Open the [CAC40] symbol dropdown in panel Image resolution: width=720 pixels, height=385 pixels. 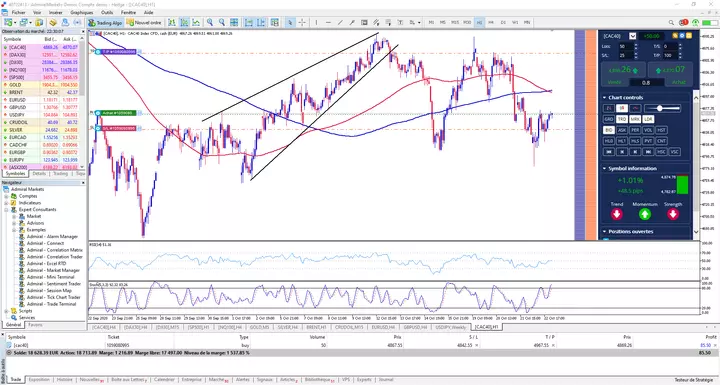(x=632, y=36)
